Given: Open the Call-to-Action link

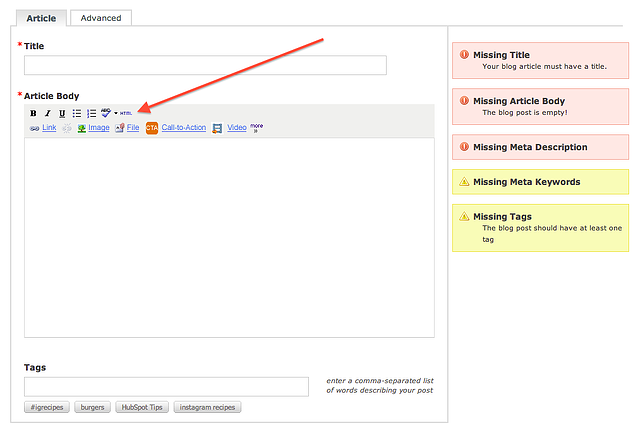Looking at the screenshot, I should [x=184, y=127].
